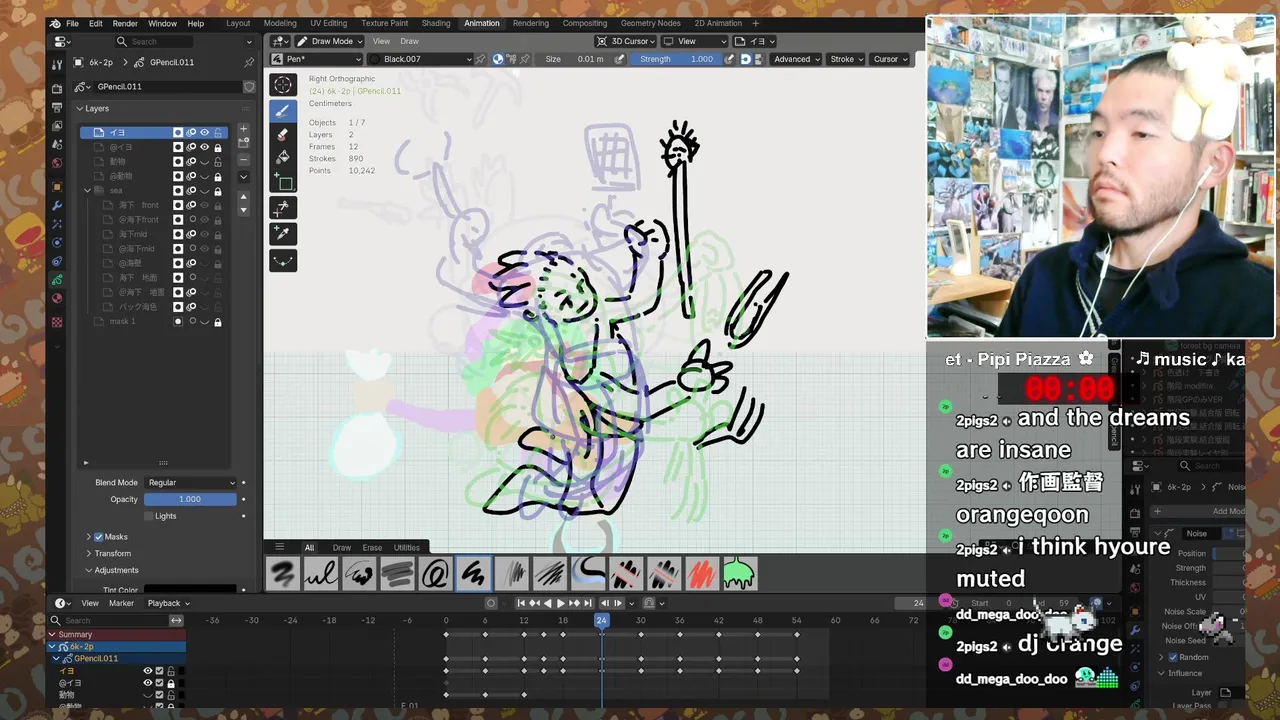Open the Render menu
The width and height of the screenshot is (1280, 720).
(125, 23)
